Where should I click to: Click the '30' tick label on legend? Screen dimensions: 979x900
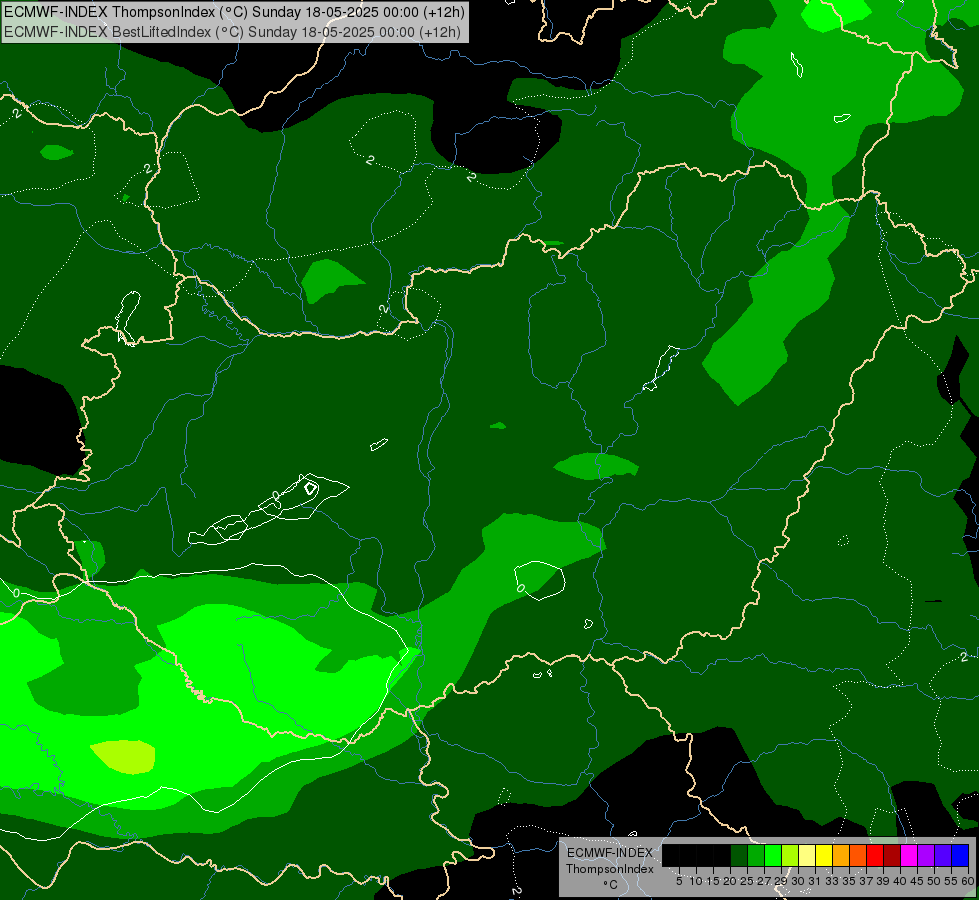click(799, 881)
